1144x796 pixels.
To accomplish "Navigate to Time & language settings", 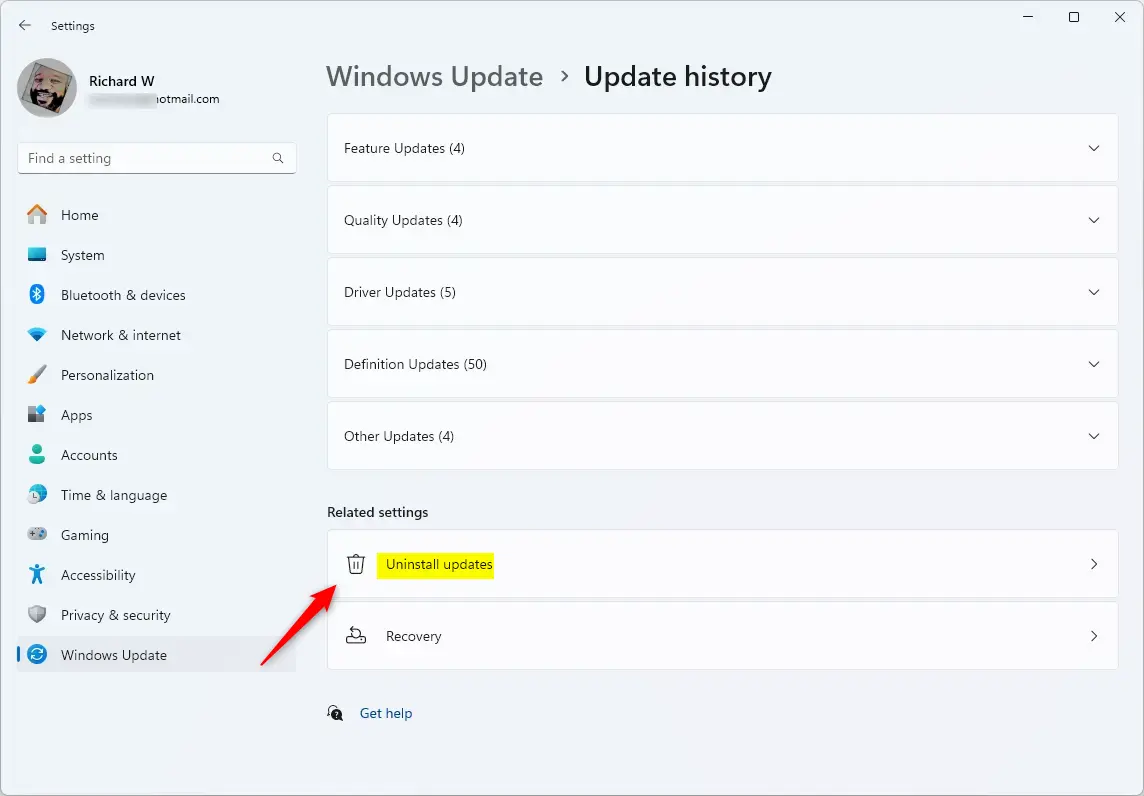I will coord(38,495).
